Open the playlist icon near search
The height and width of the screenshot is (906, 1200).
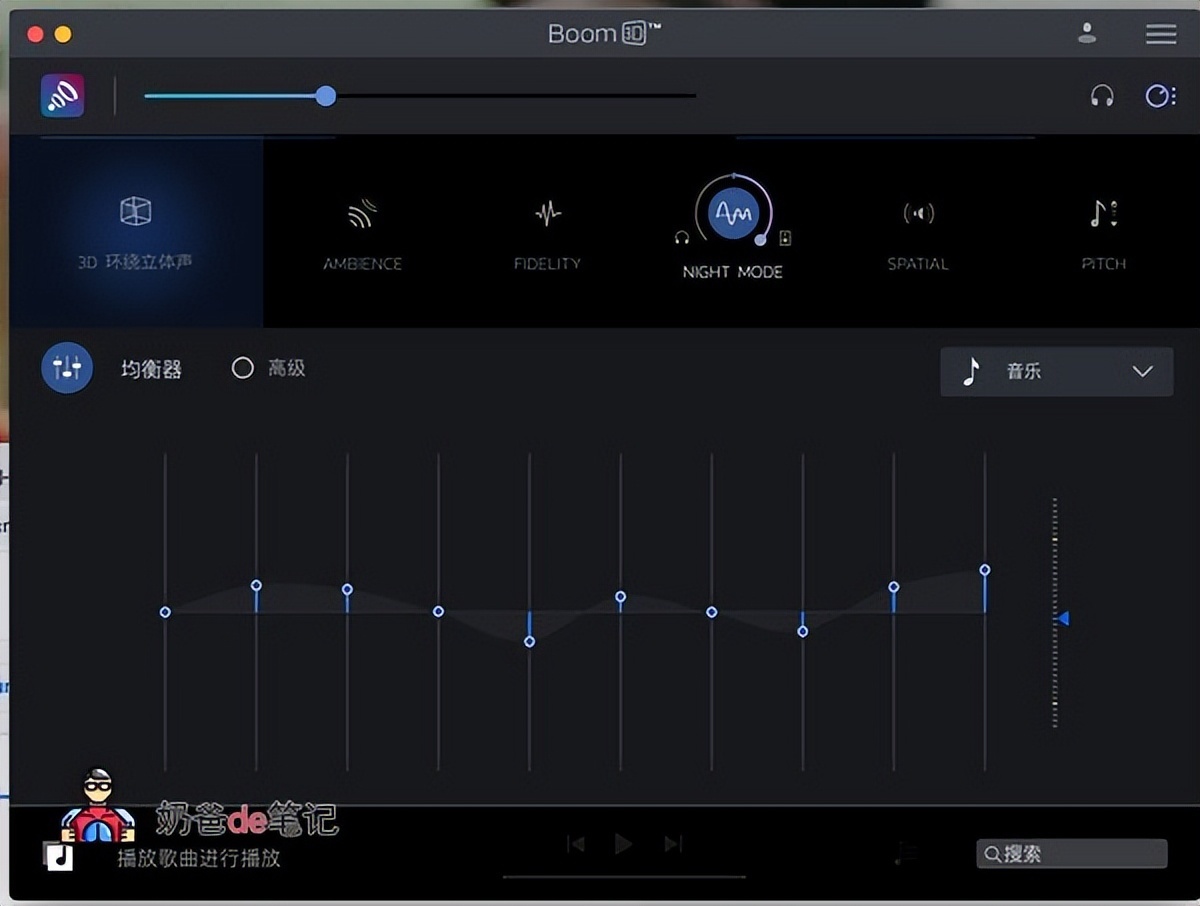[905, 853]
